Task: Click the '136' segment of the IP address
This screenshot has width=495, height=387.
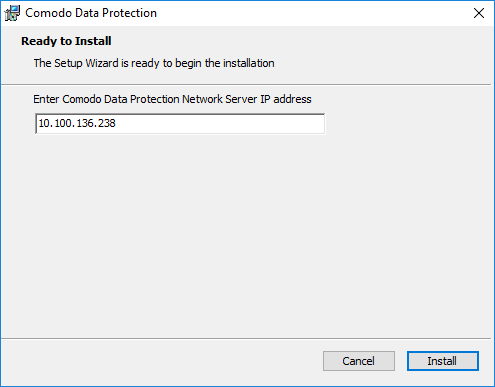Action: pyautogui.click(x=85, y=123)
